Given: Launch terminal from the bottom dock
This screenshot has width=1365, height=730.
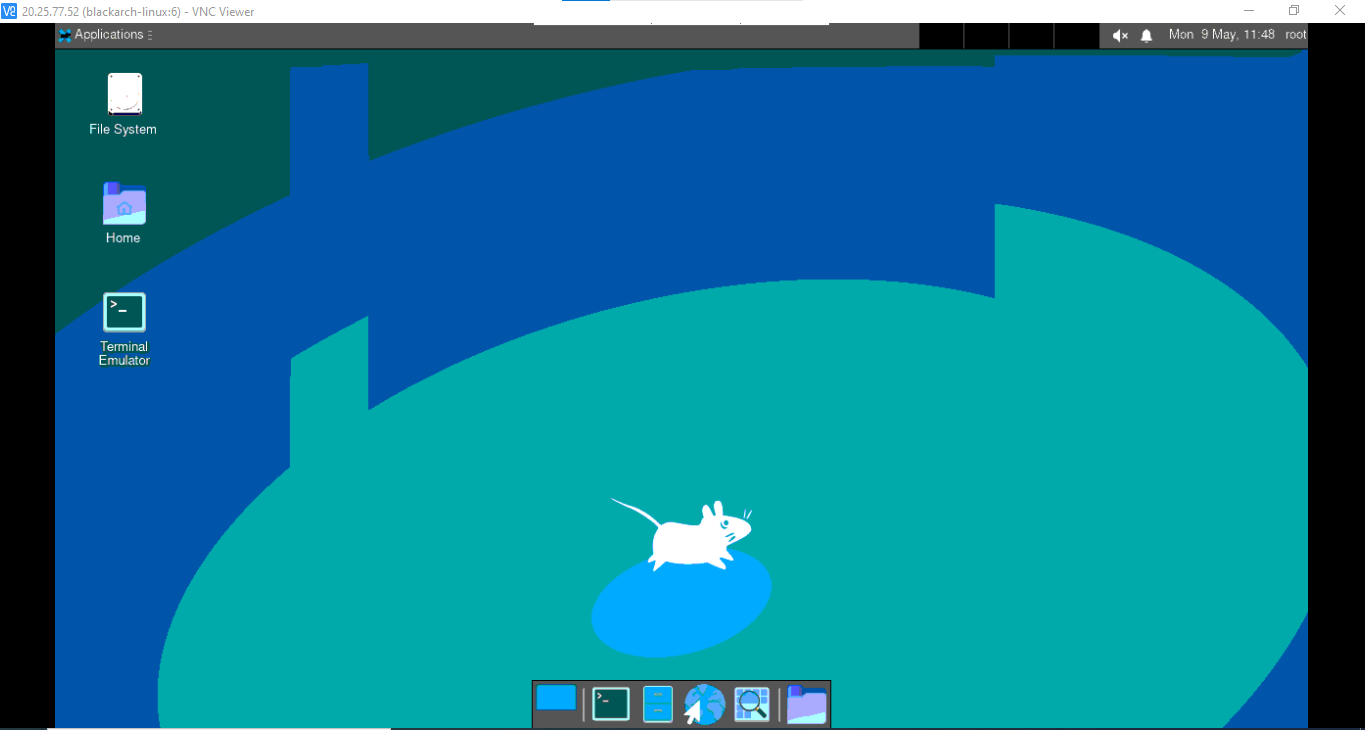Looking at the screenshot, I should point(611,704).
